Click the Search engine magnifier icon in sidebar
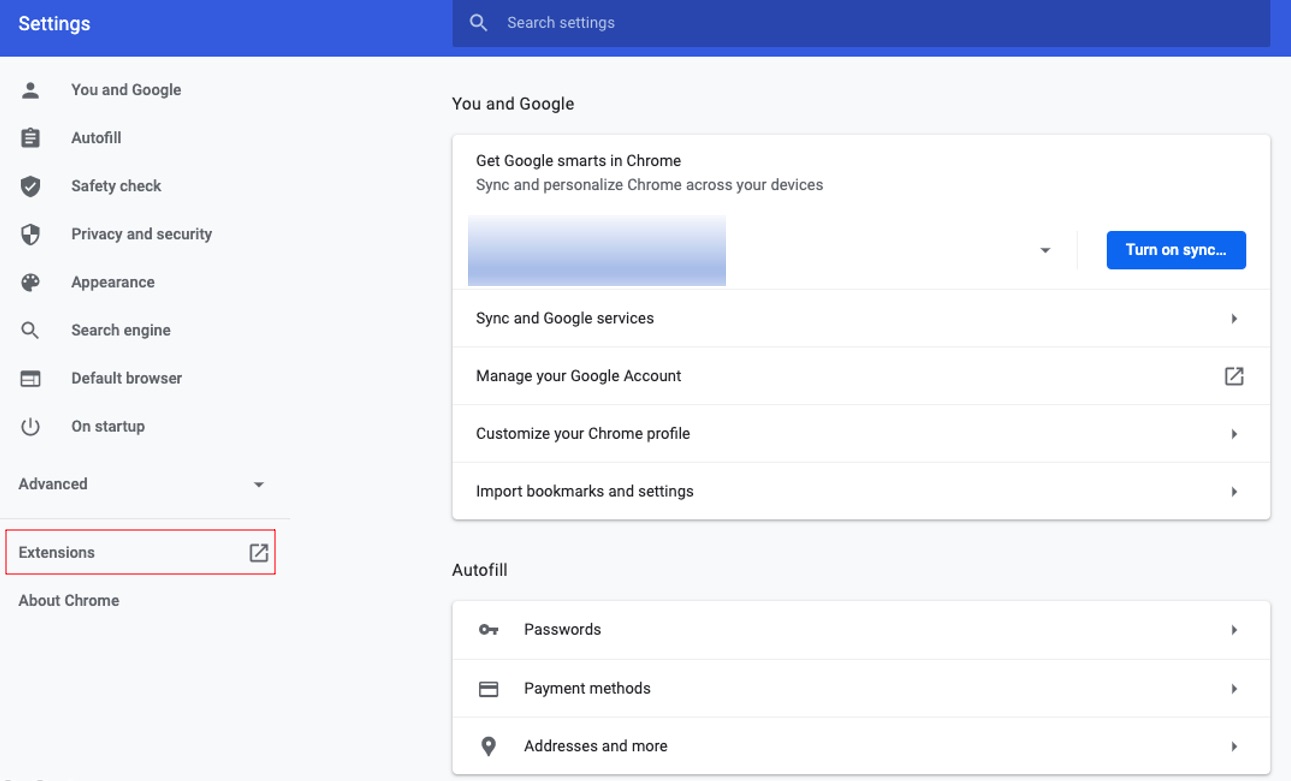Image resolution: width=1291 pixels, height=781 pixels. (31, 330)
